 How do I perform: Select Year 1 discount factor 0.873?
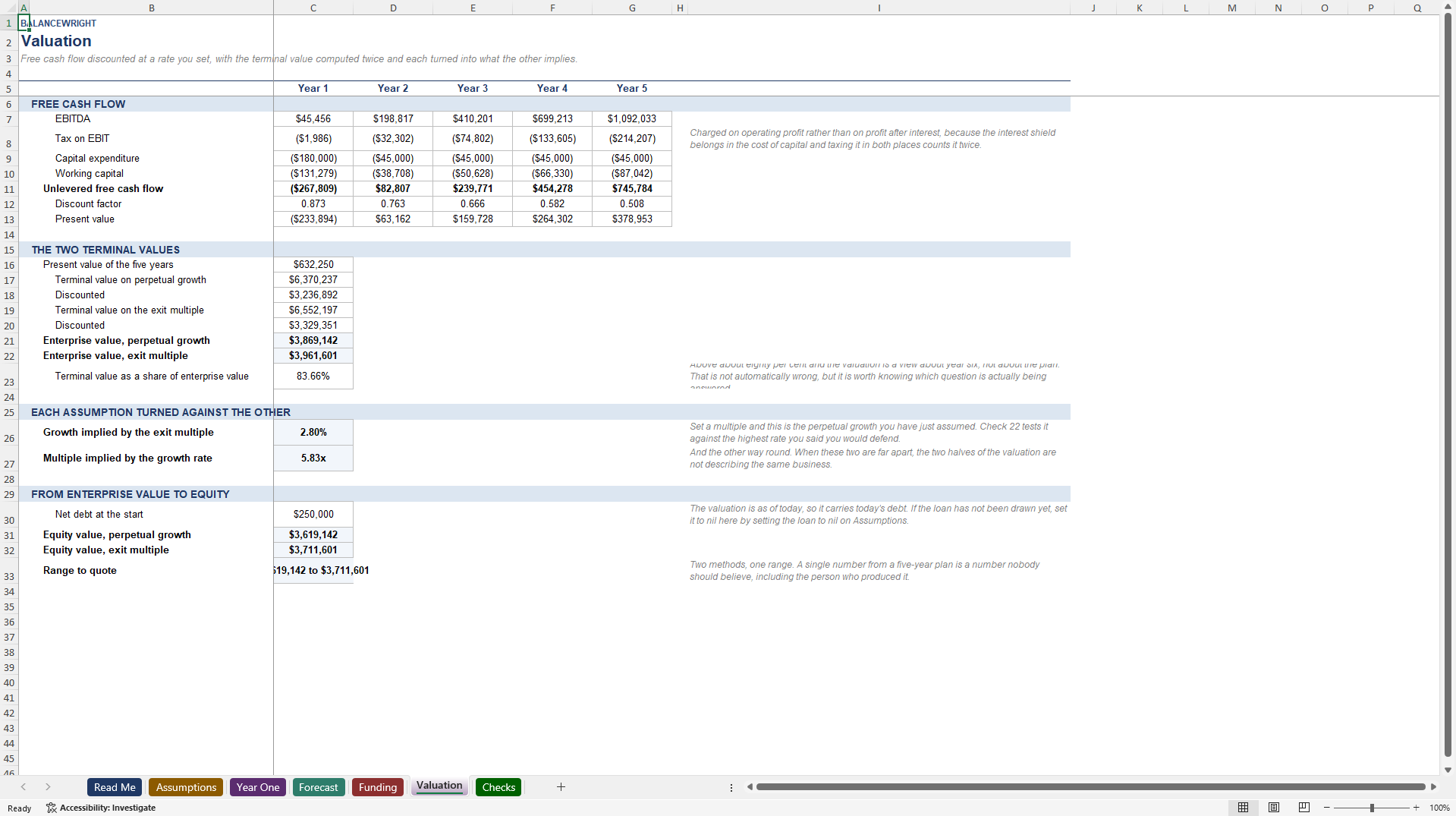(x=313, y=204)
